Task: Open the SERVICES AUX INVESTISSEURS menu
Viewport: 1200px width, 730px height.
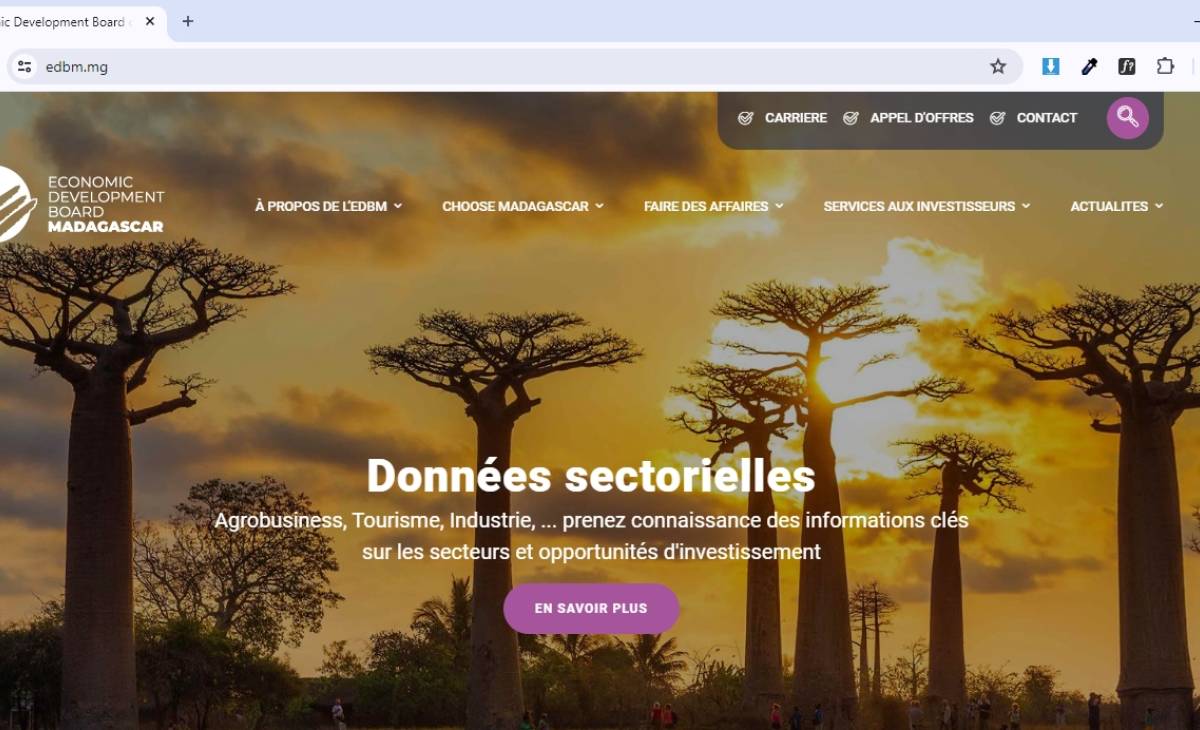Action: click(927, 206)
